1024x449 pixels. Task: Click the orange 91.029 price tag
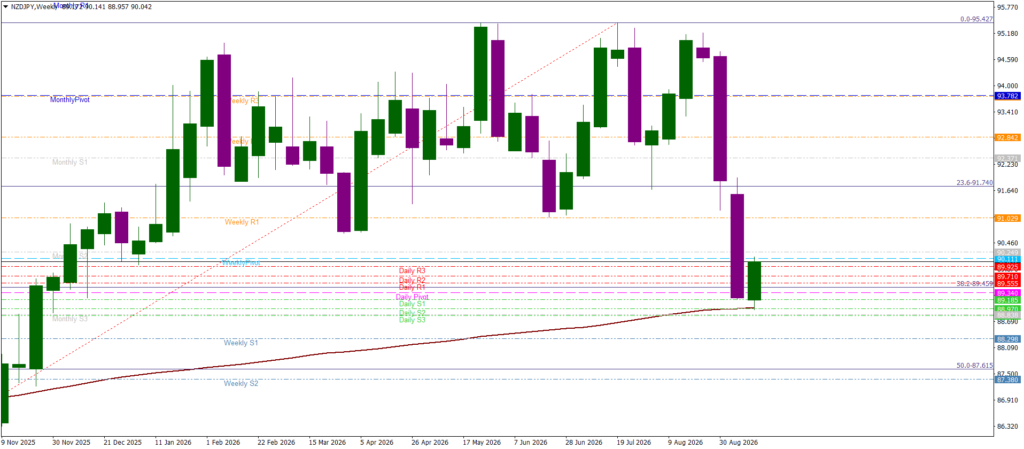pos(1007,218)
